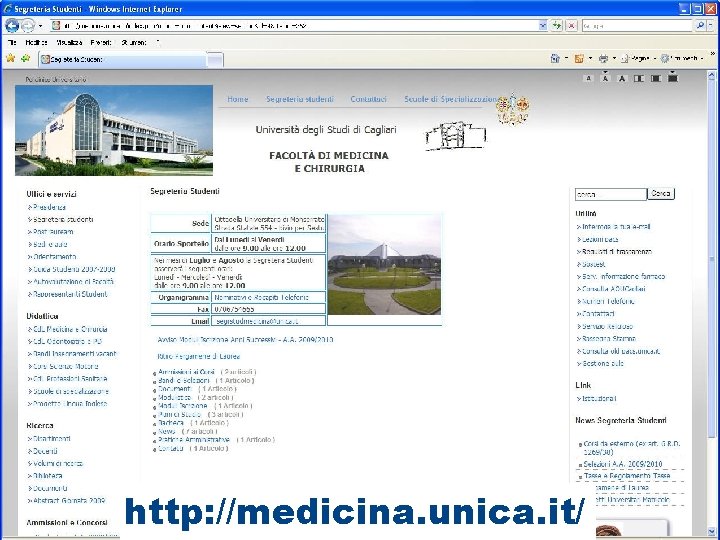The width and height of the screenshot is (720, 540).
Task: Click the RSS feeds icon
Action: (579, 58)
